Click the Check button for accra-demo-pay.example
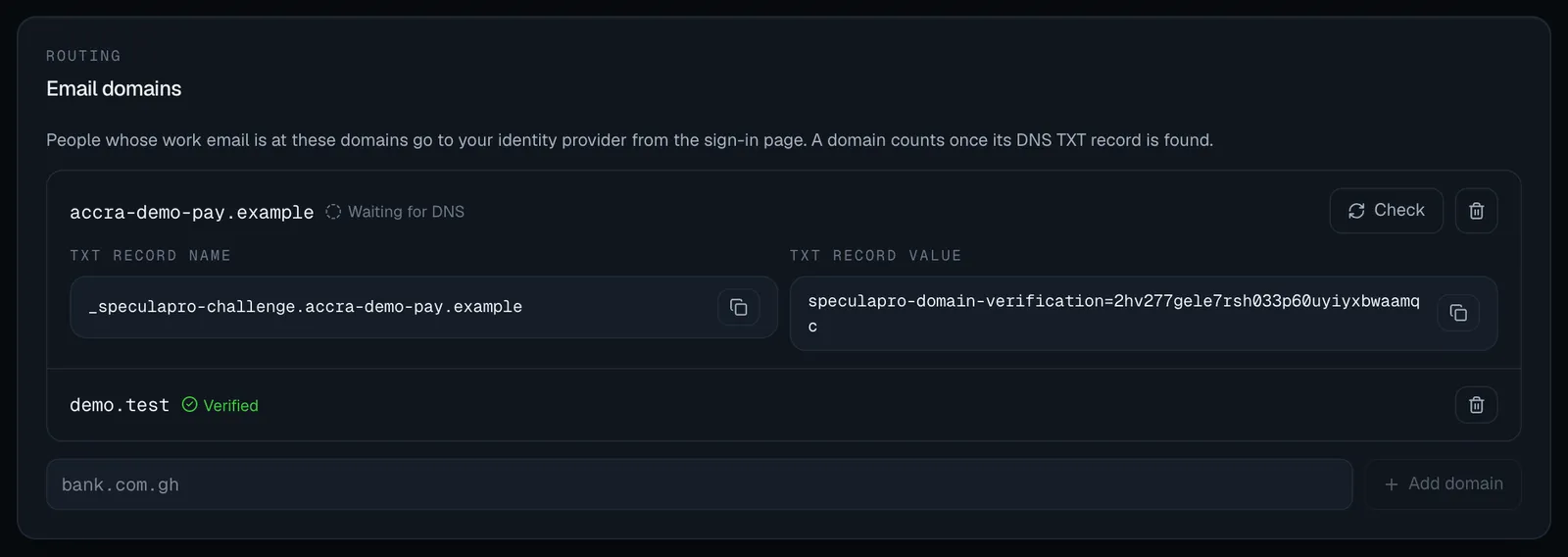 [1386, 211]
